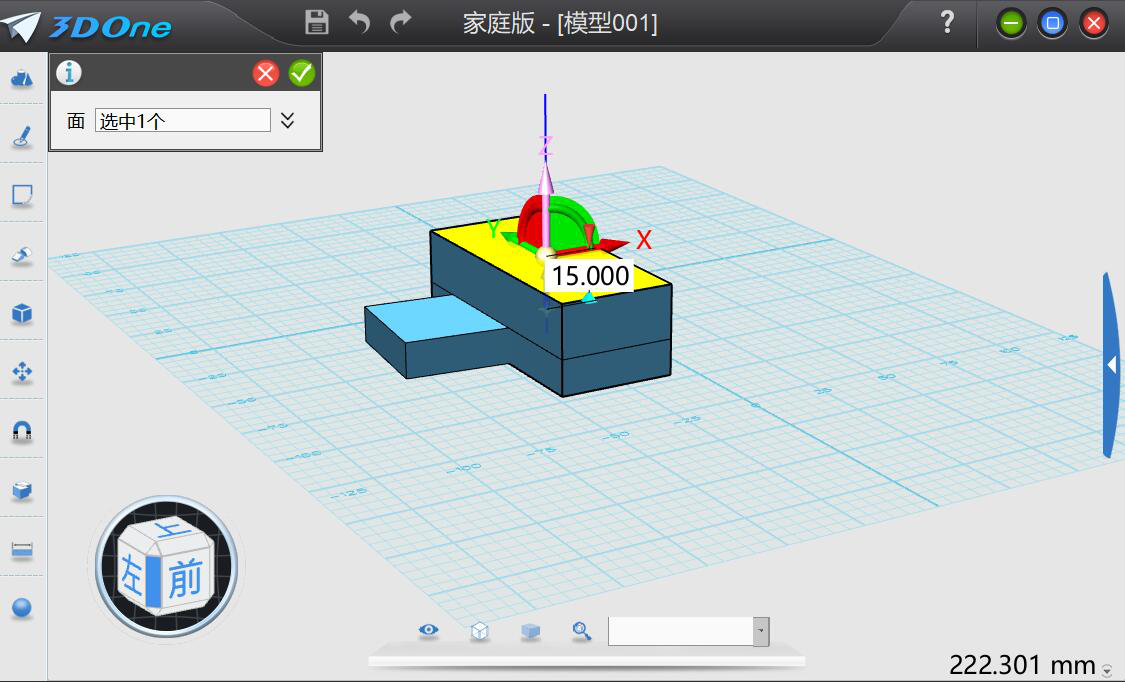Open the bottom toolbar dropdown list
Viewport: 1125px width, 682px height.
(761, 632)
